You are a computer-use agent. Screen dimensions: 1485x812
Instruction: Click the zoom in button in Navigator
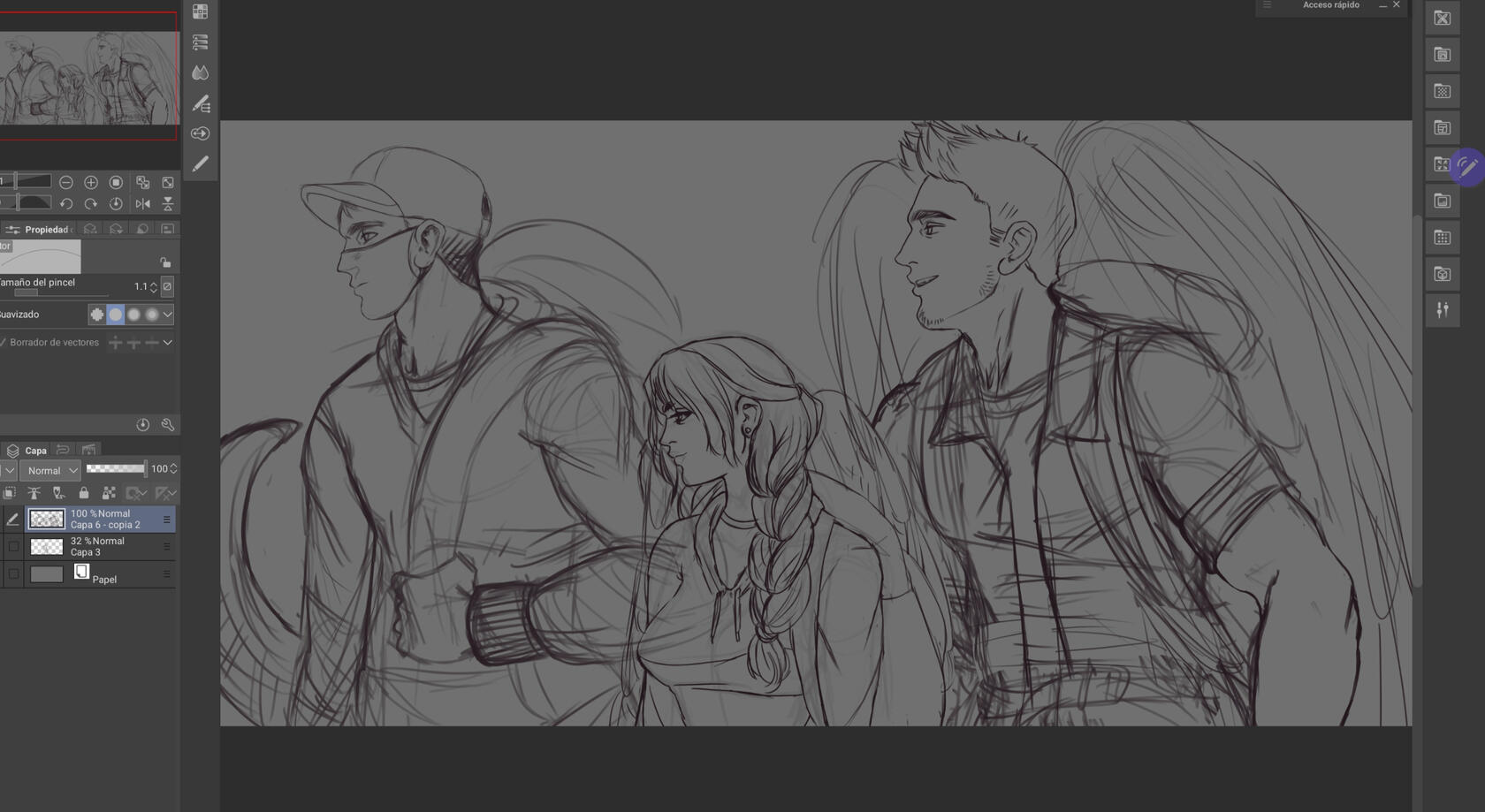(x=91, y=182)
